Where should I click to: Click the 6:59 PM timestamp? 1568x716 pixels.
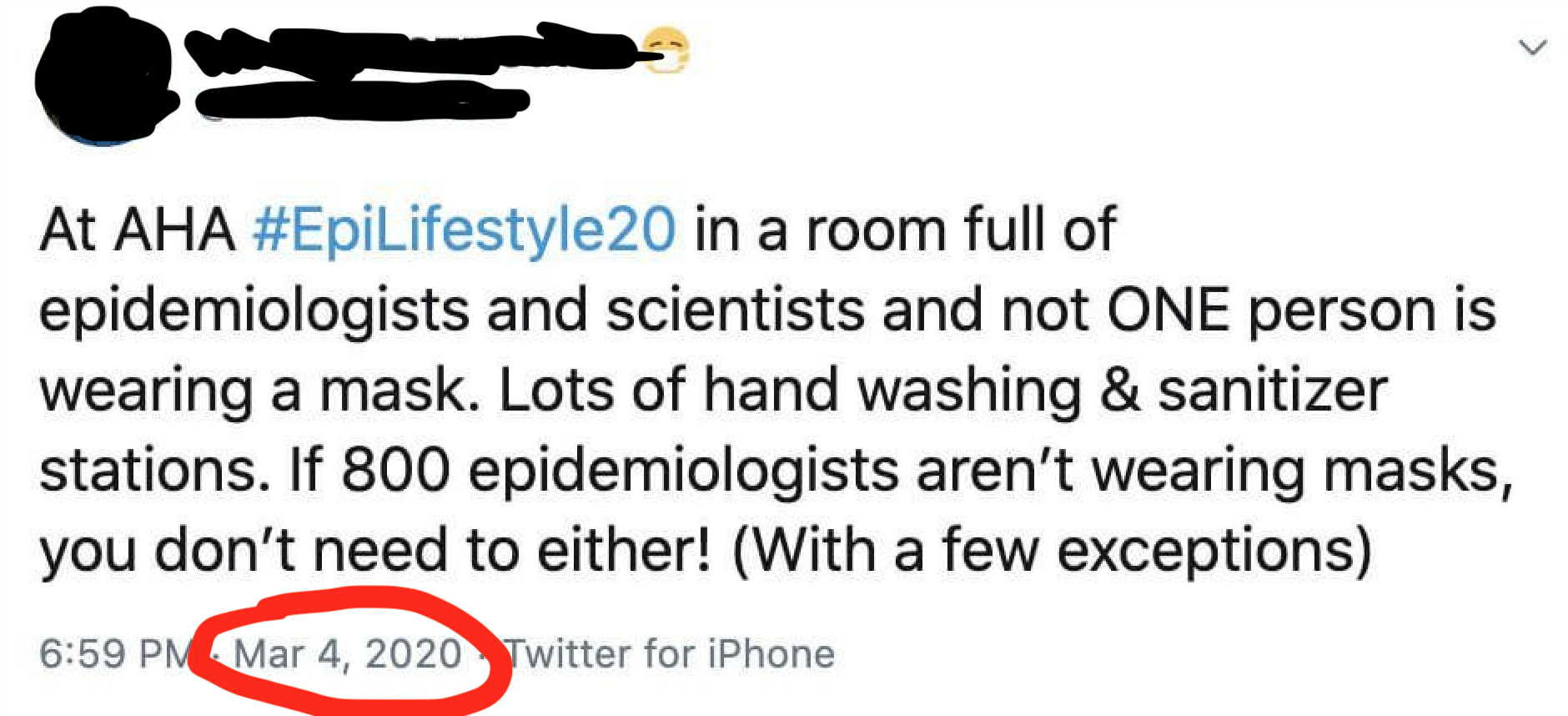(x=115, y=653)
